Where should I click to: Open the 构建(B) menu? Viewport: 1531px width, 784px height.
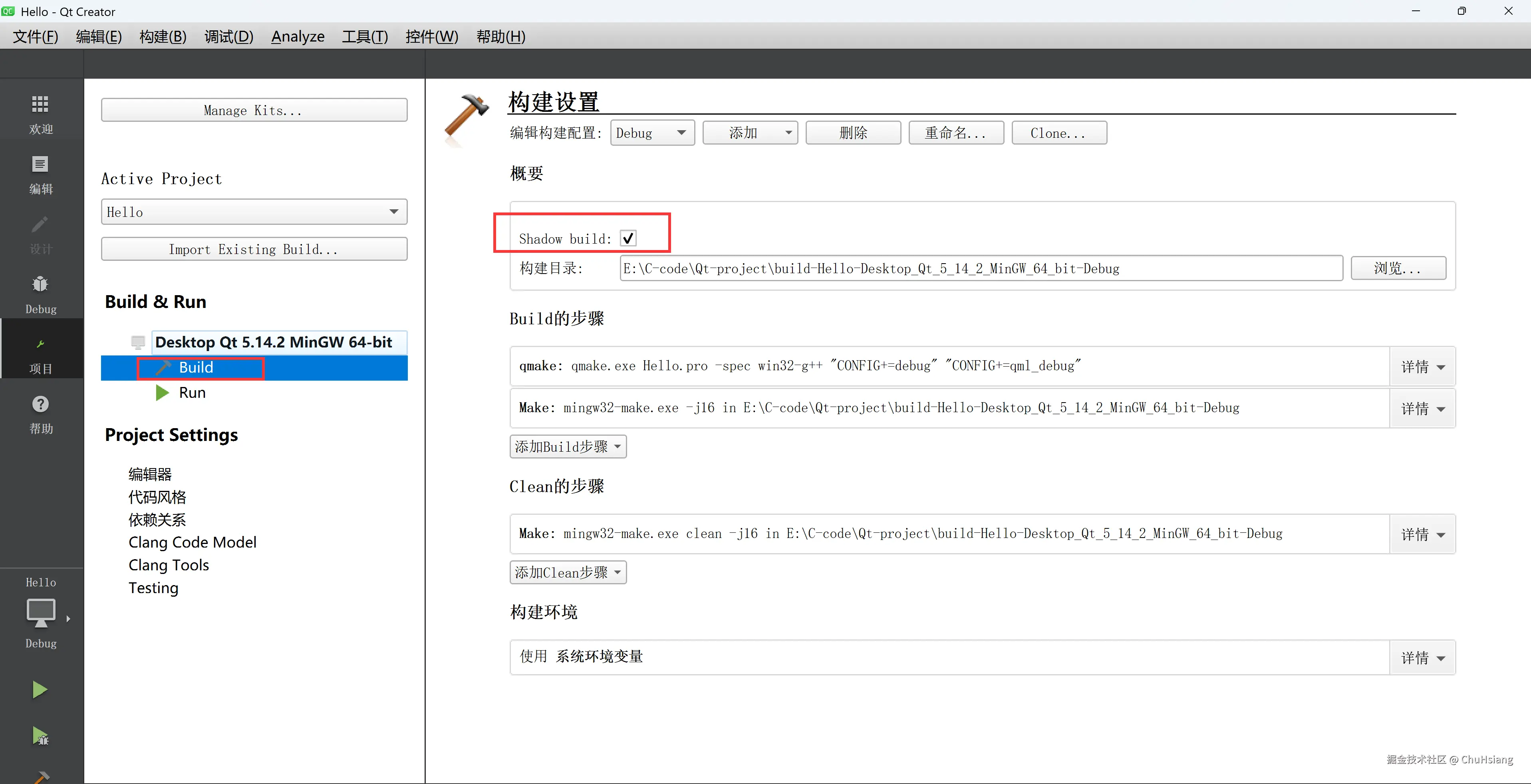click(x=163, y=37)
